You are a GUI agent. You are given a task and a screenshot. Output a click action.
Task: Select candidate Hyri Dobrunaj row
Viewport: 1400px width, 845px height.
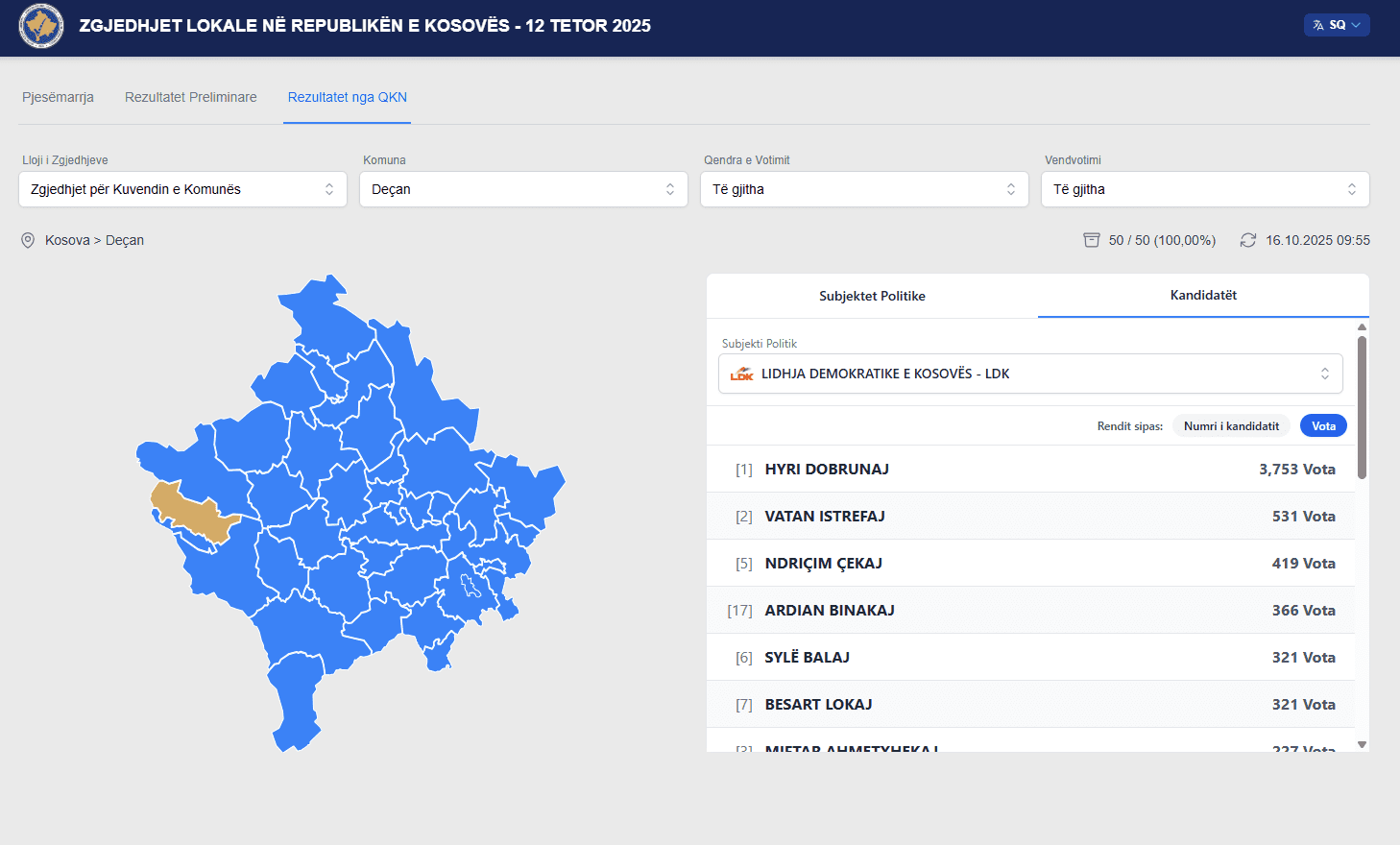(1030, 469)
